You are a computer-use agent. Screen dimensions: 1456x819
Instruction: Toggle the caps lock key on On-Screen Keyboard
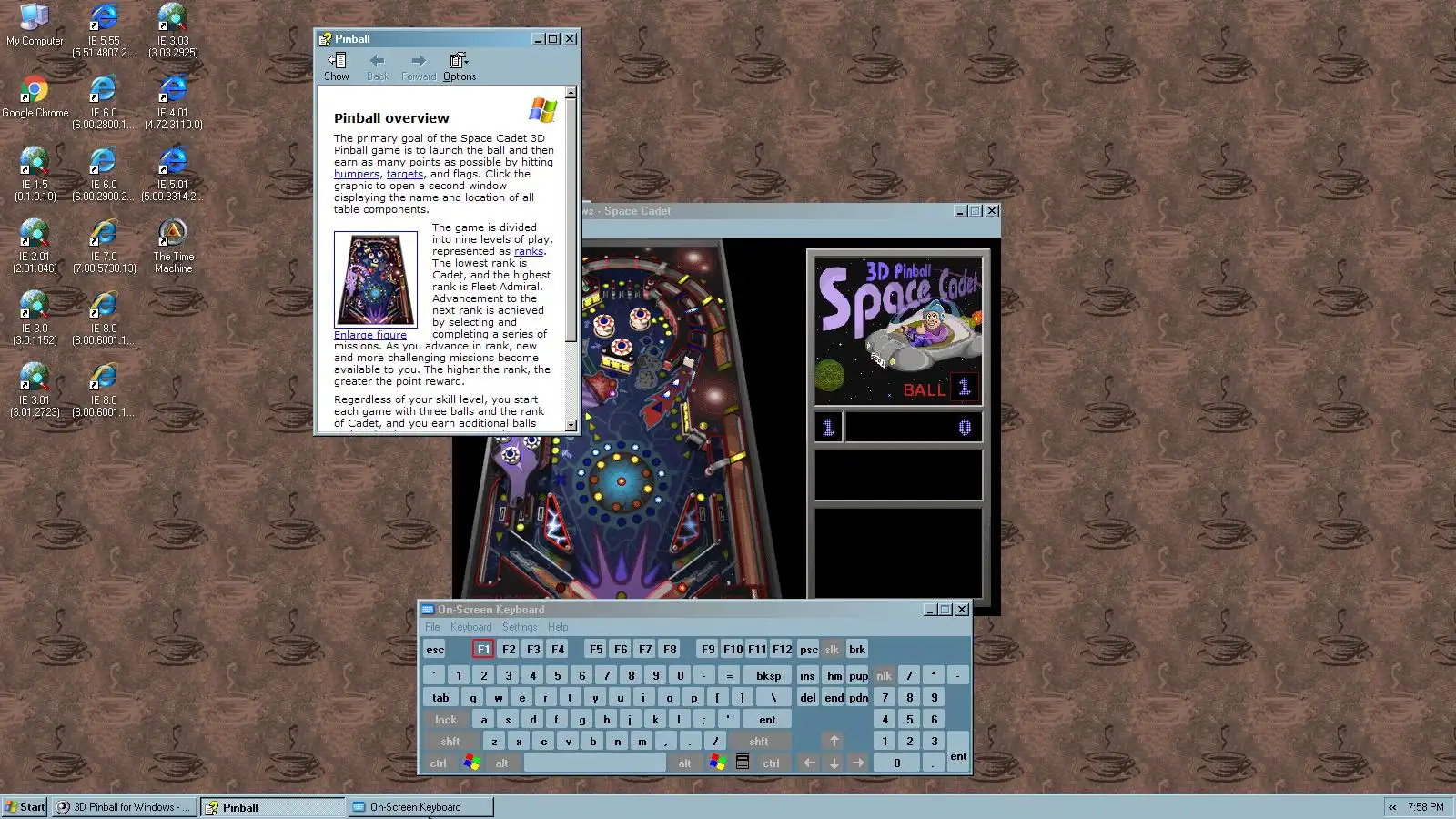point(446,719)
